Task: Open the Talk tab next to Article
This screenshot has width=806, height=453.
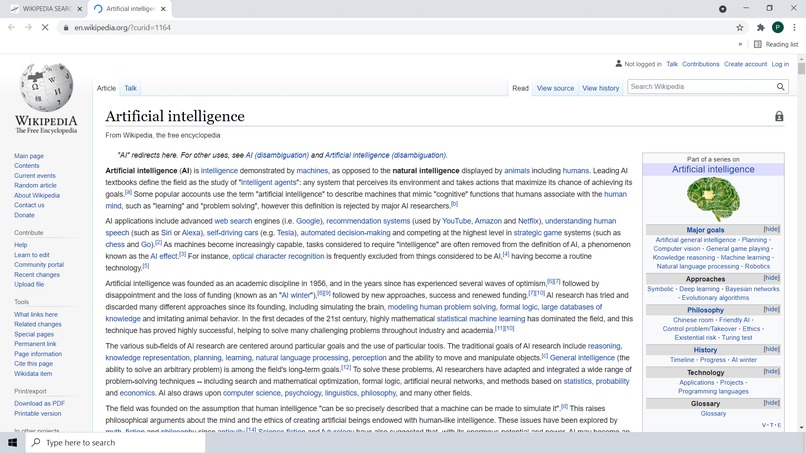Action: point(131,88)
